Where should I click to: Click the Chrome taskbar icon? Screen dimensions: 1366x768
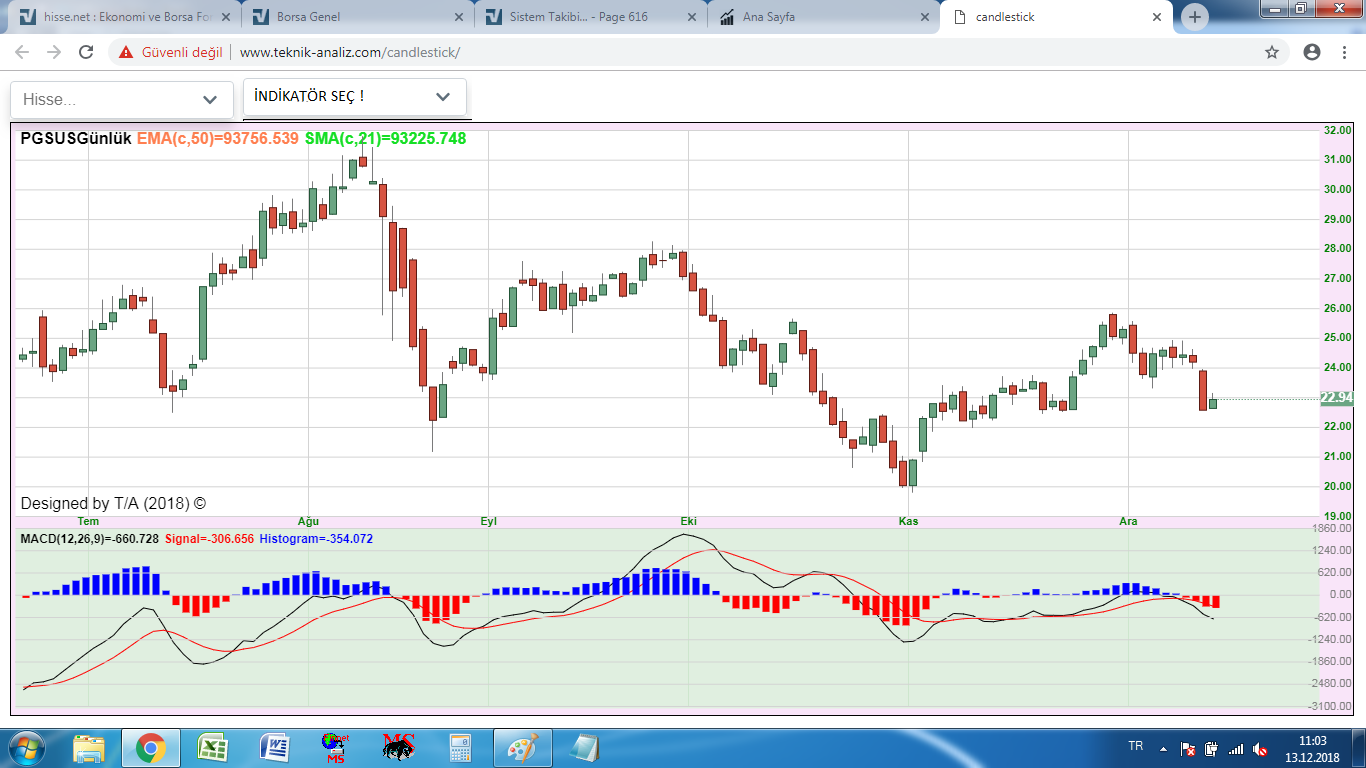tap(151, 748)
